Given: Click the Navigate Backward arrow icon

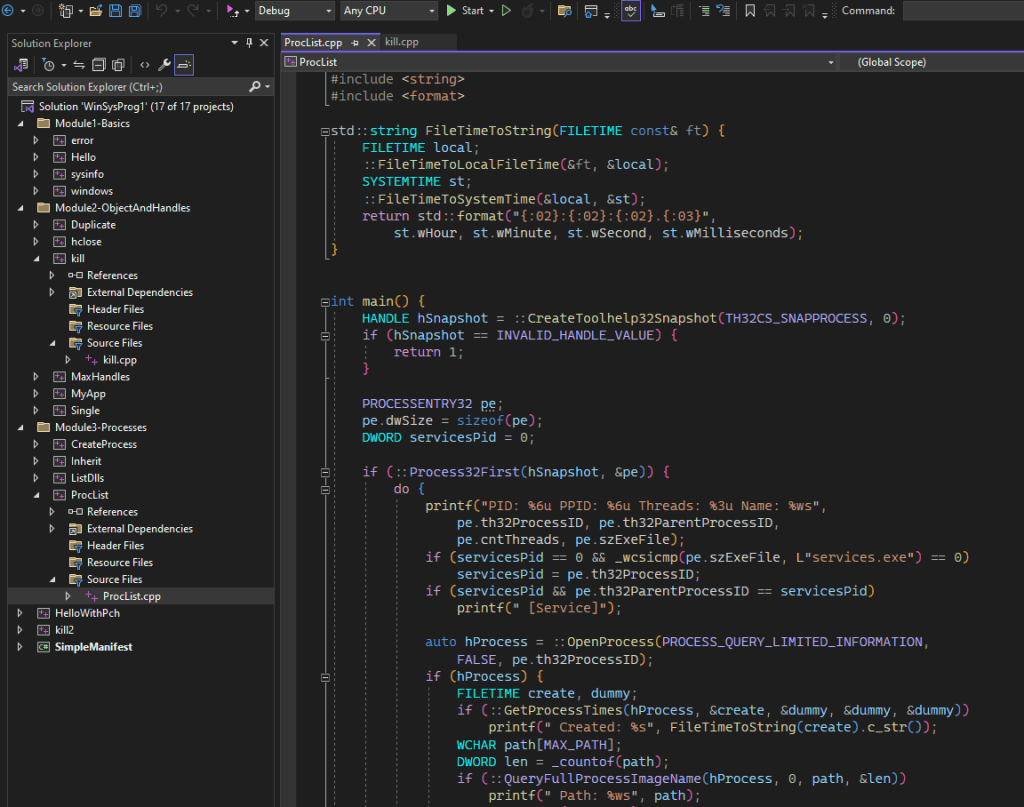Looking at the screenshot, I should pos(9,11).
